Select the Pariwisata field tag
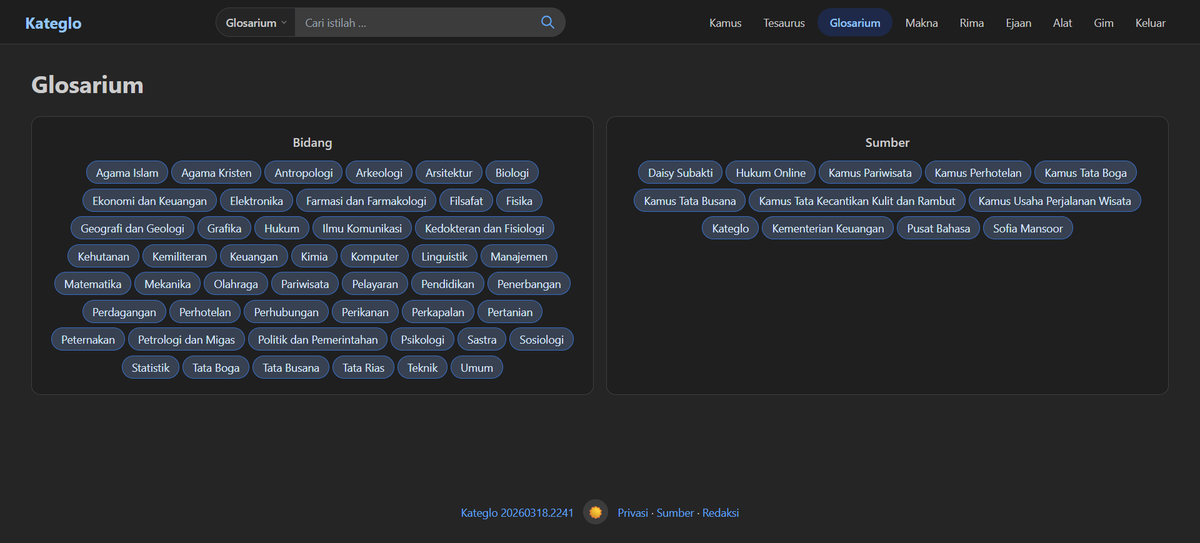Screen dimensions: 1200x543 (x=305, y=284)
